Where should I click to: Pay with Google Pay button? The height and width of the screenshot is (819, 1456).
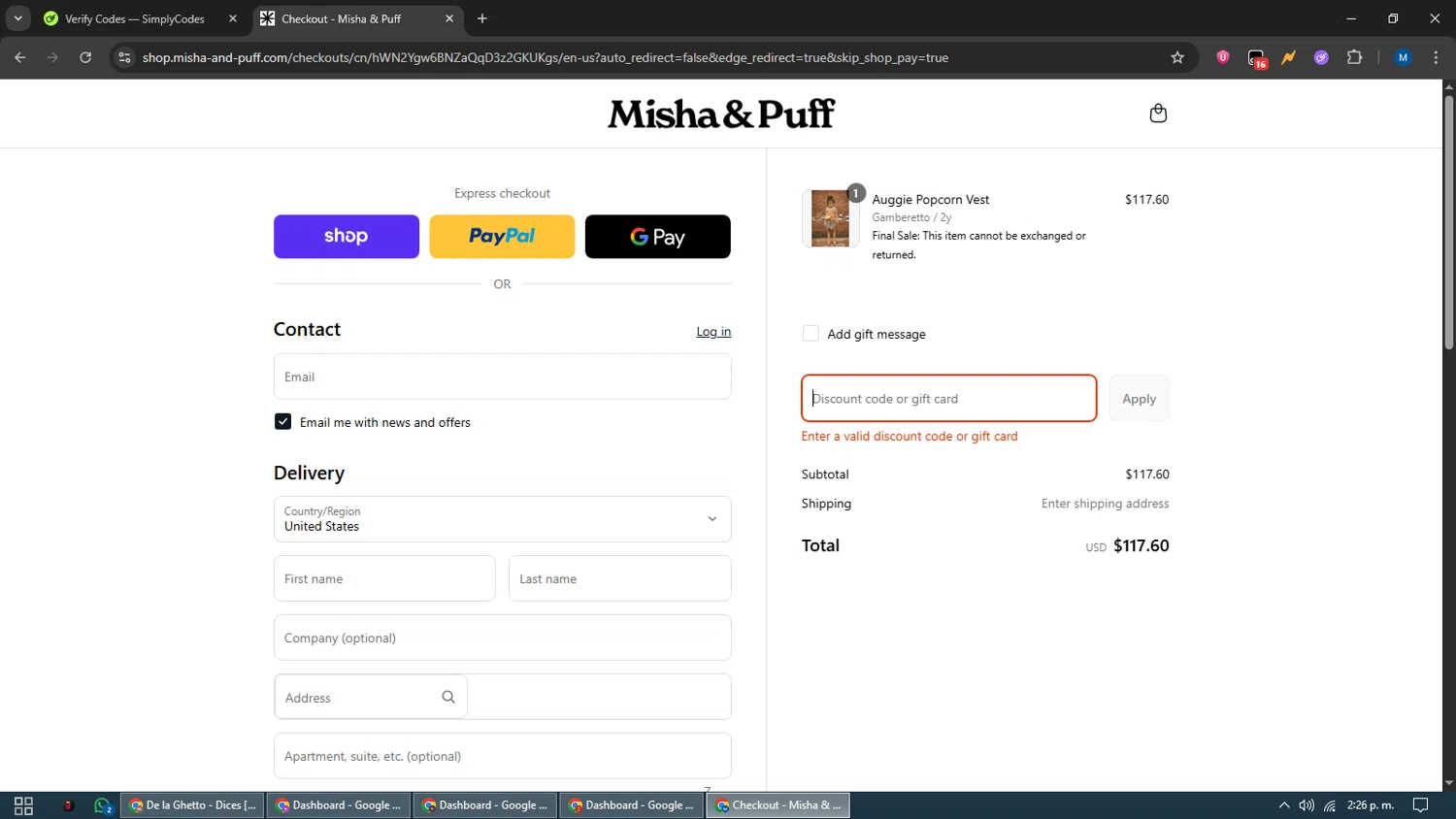point(658,237)
